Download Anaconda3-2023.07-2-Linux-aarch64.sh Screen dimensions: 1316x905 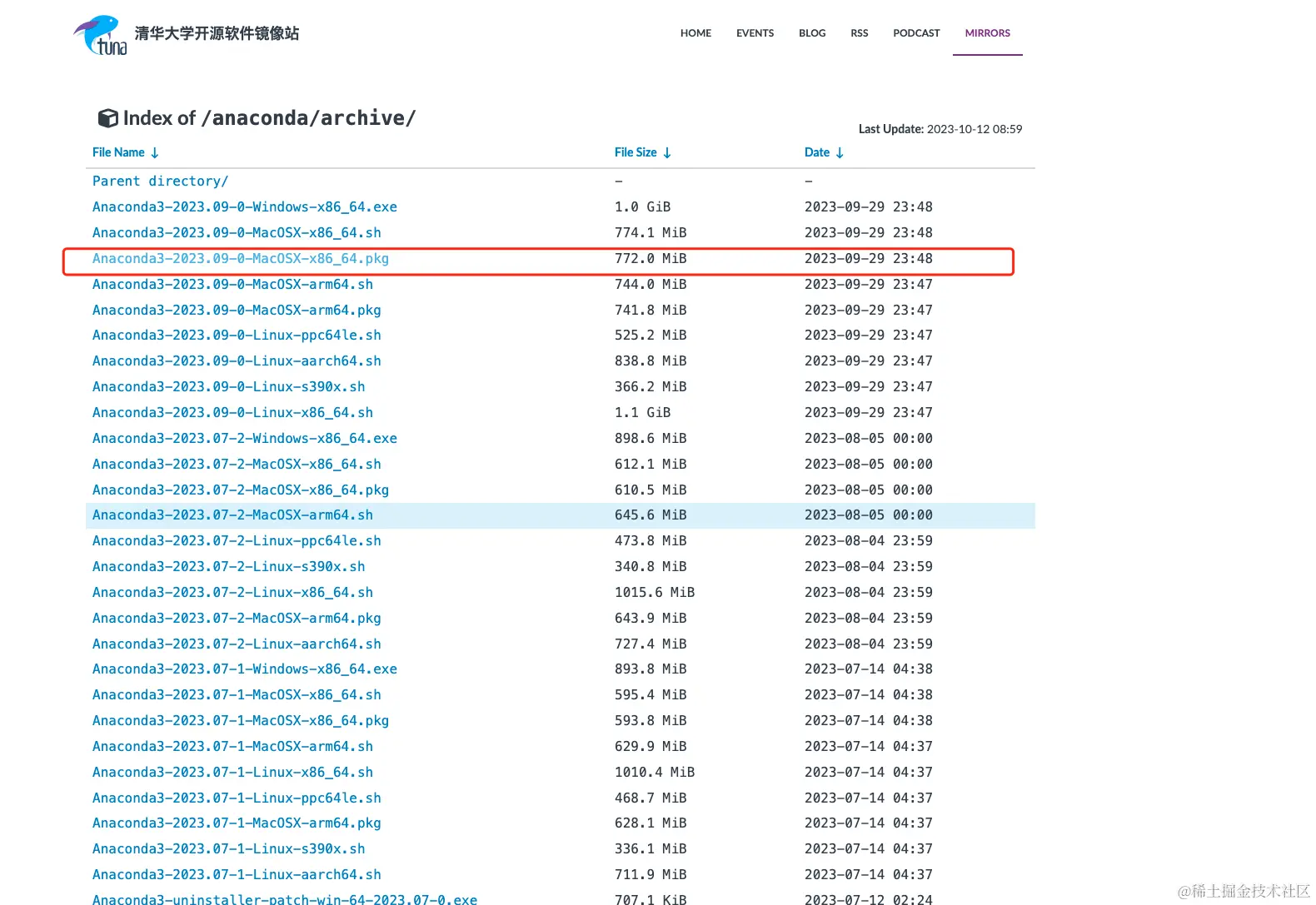tap(237, 644)
